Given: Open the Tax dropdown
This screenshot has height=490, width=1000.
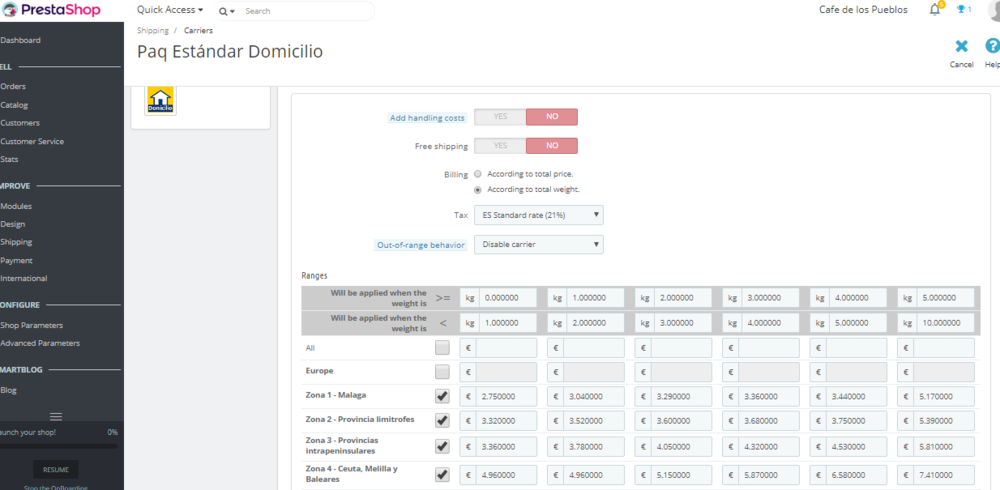Looking at the screenshot, I should pyautogui.click(x=538, y=215).
